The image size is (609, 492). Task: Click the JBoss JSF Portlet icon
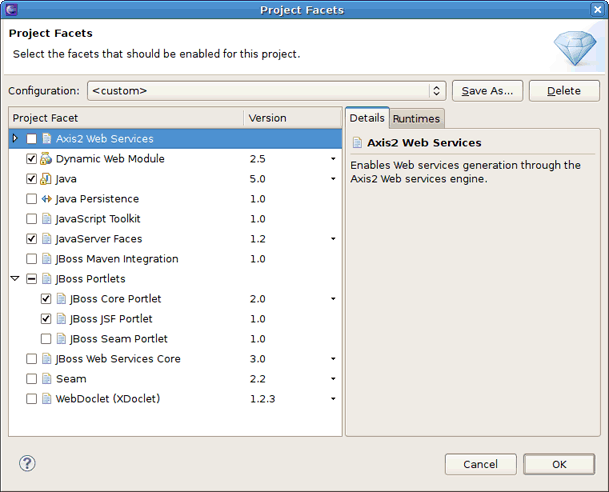(x=61, y=319)
